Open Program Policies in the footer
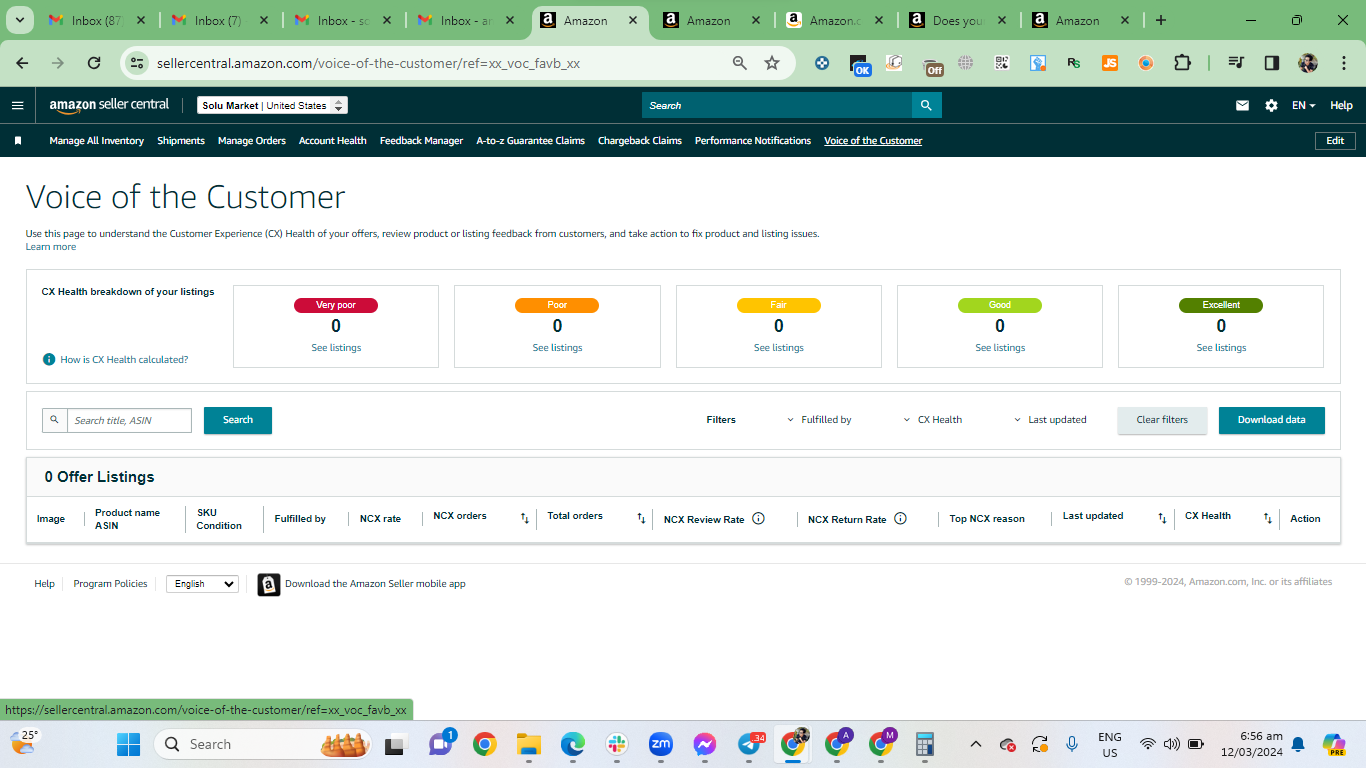1366x768 pixels. 110,584
